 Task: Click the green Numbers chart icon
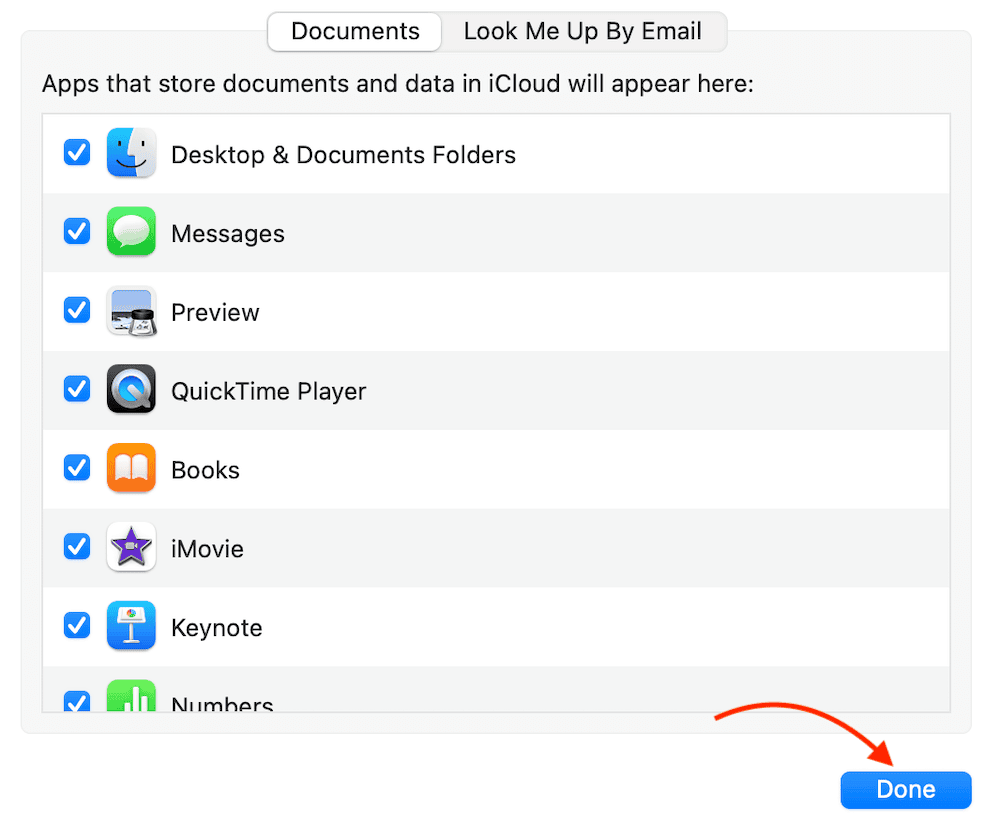131,696
